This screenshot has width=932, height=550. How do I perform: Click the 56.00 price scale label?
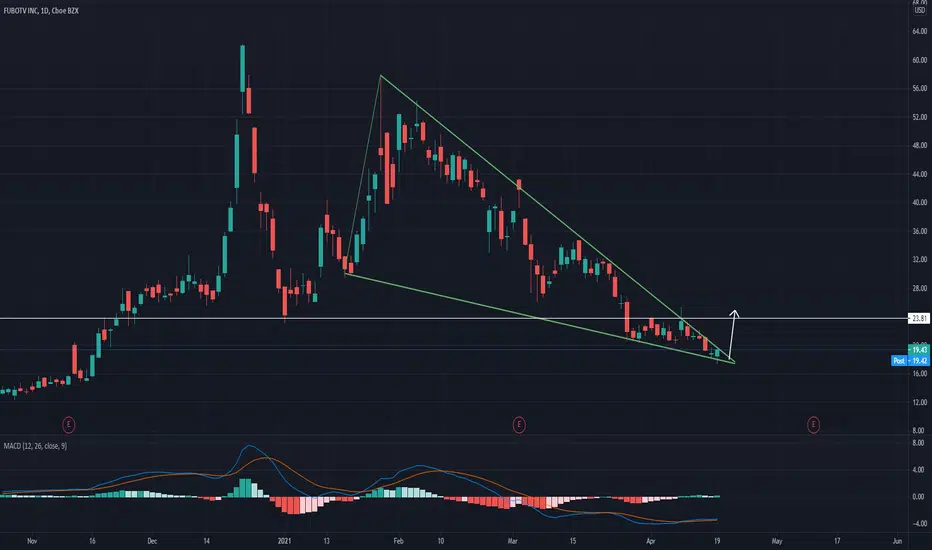click(x=920, y=89)
